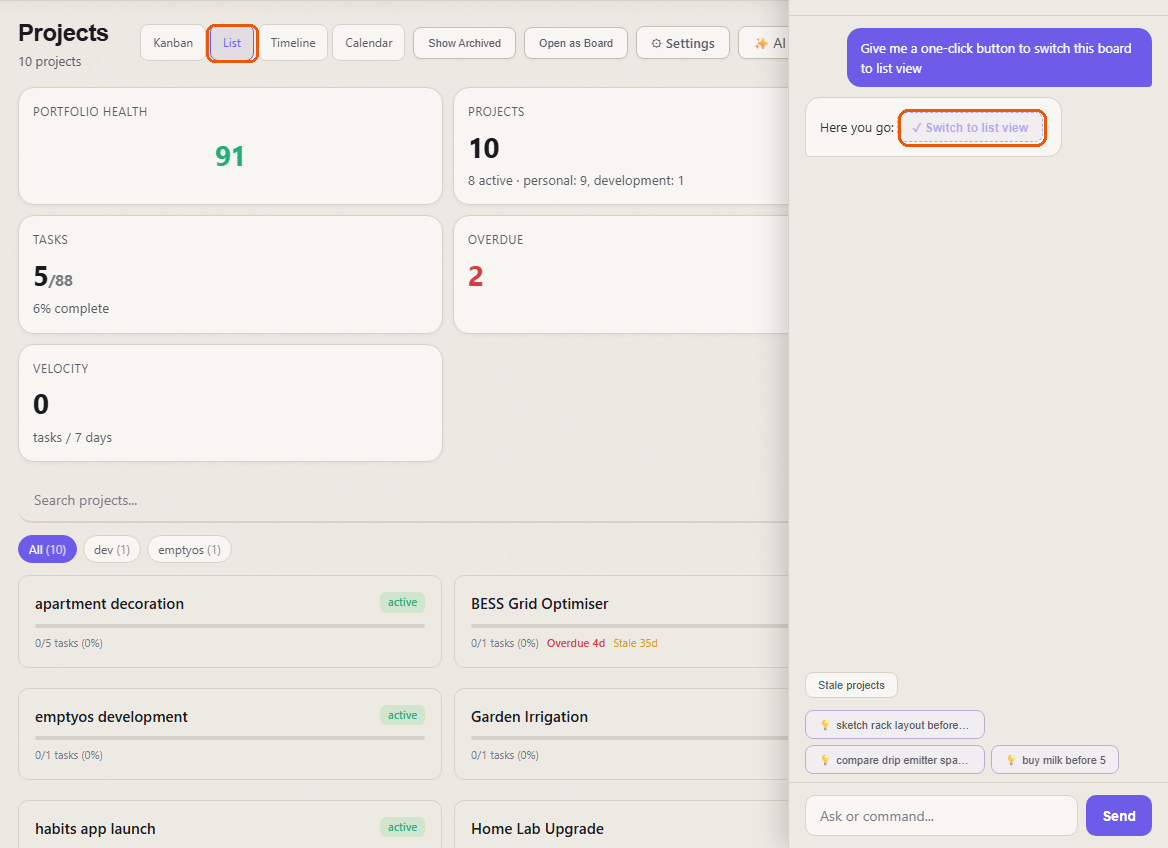Image resolution: width=1168 pixels, height=848 pixels.
Task: Click the Show Archived button
Action: point(465,43)
